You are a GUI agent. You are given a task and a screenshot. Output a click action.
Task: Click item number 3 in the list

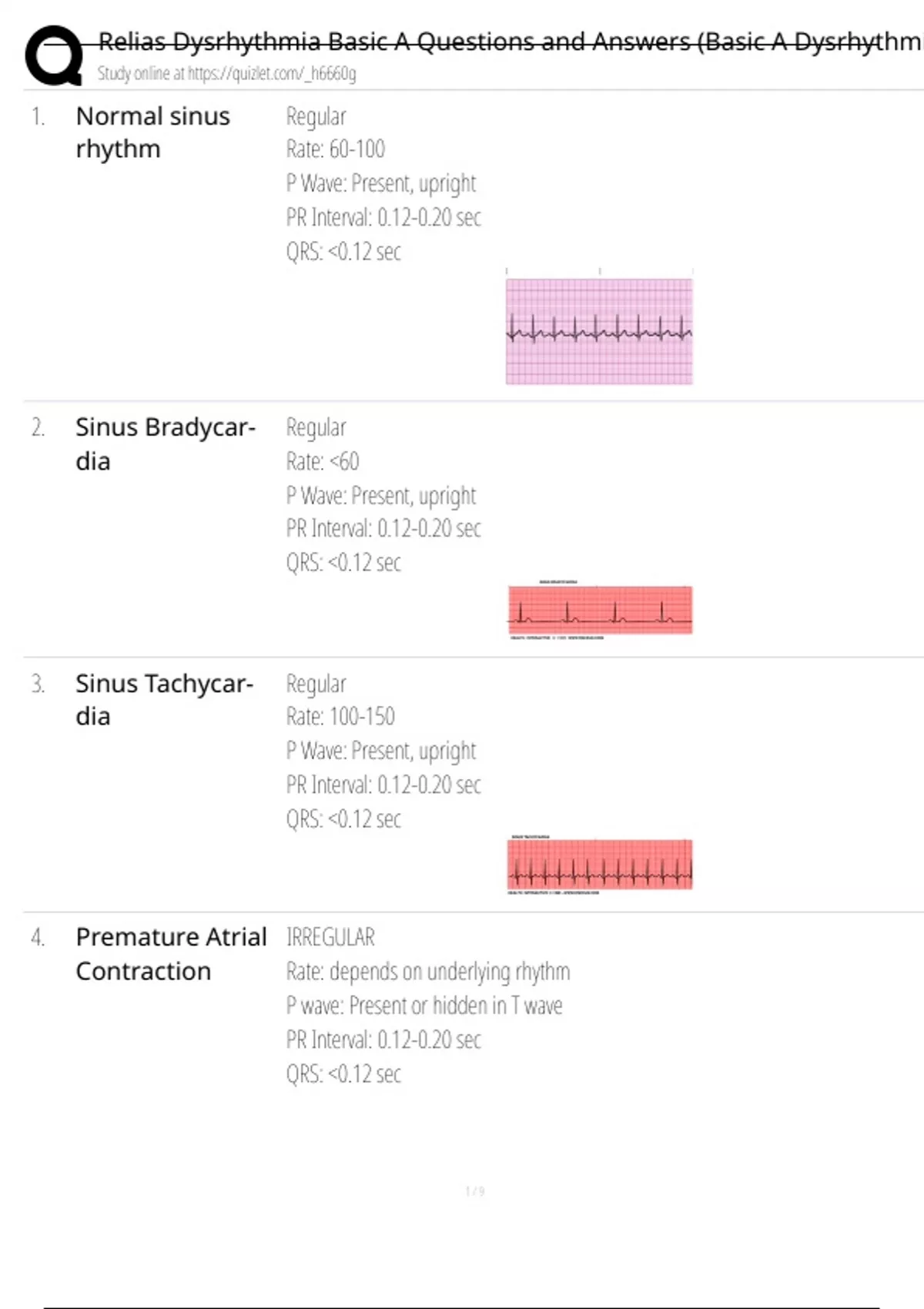[38, 684]
